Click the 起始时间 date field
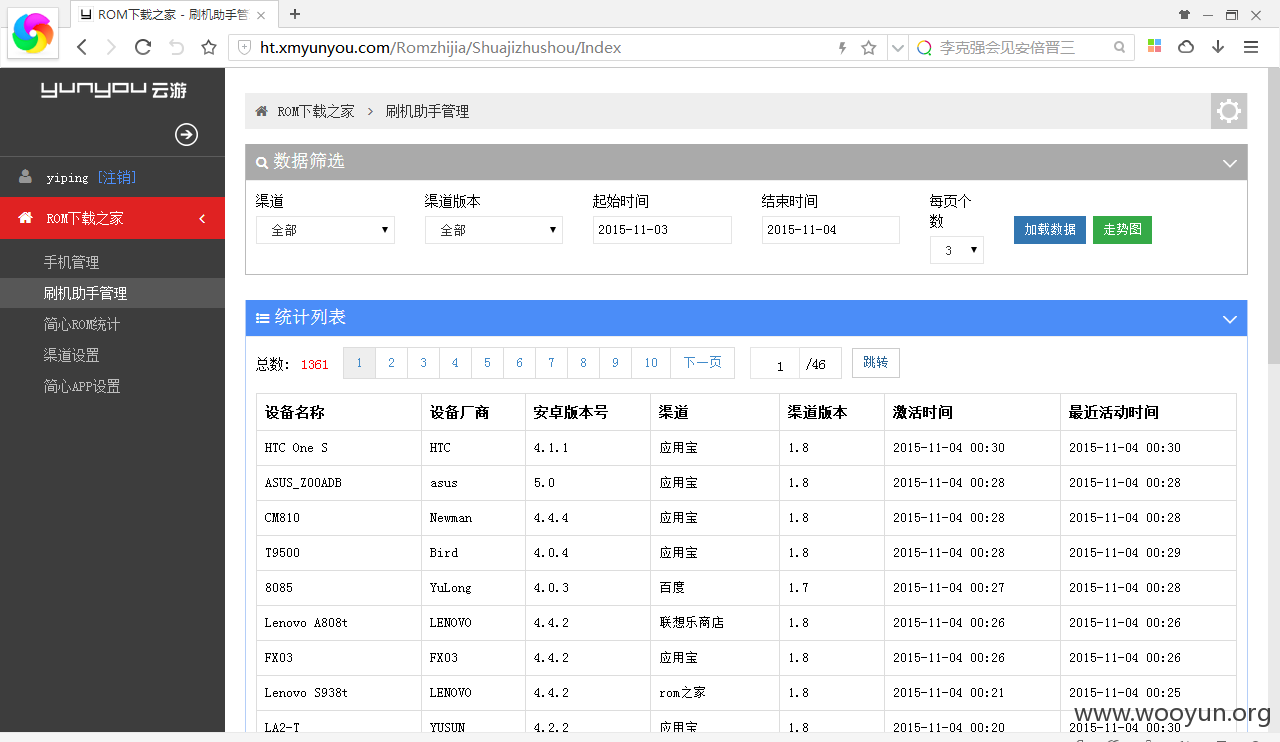 [x=662, y=230]
